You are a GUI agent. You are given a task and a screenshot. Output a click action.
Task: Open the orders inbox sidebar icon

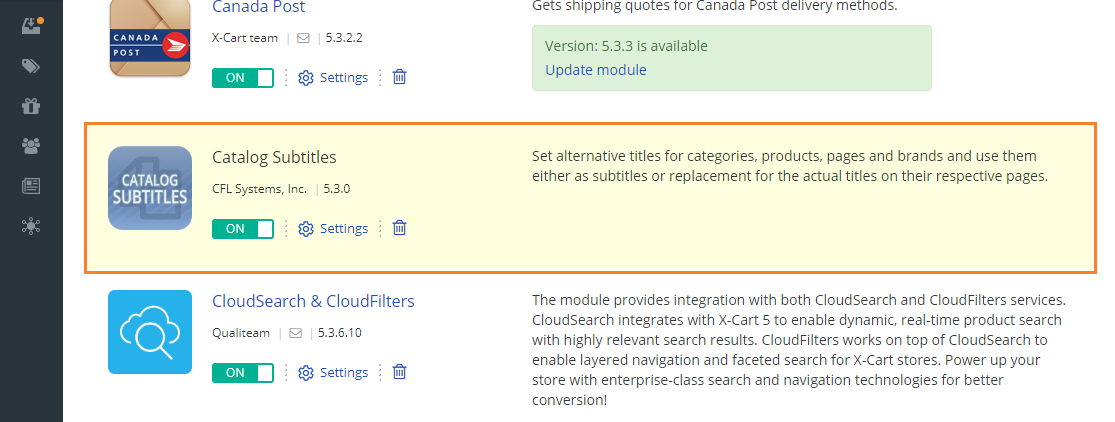tap(31, 26)
